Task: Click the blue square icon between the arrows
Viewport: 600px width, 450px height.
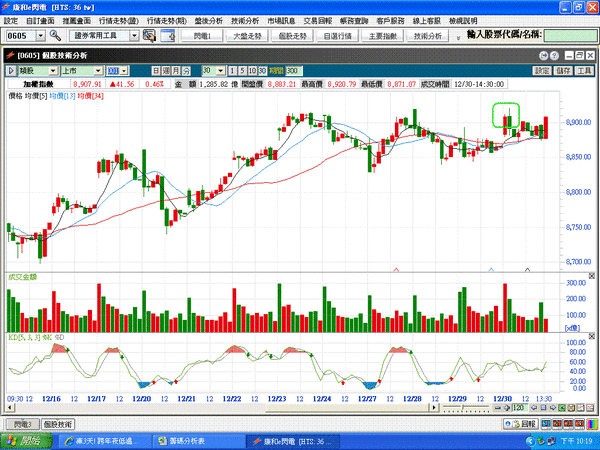Action: [x=543, y=408]
